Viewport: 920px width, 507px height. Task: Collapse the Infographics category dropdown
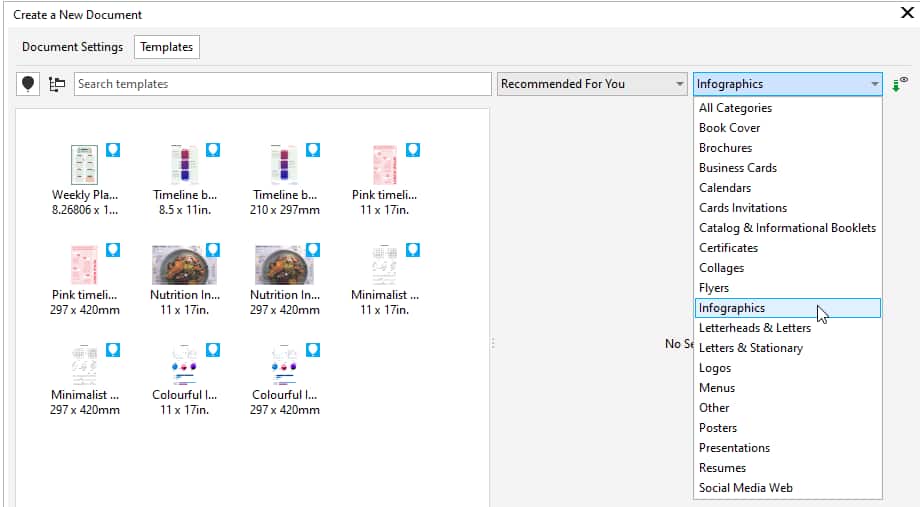coord(875,84)
